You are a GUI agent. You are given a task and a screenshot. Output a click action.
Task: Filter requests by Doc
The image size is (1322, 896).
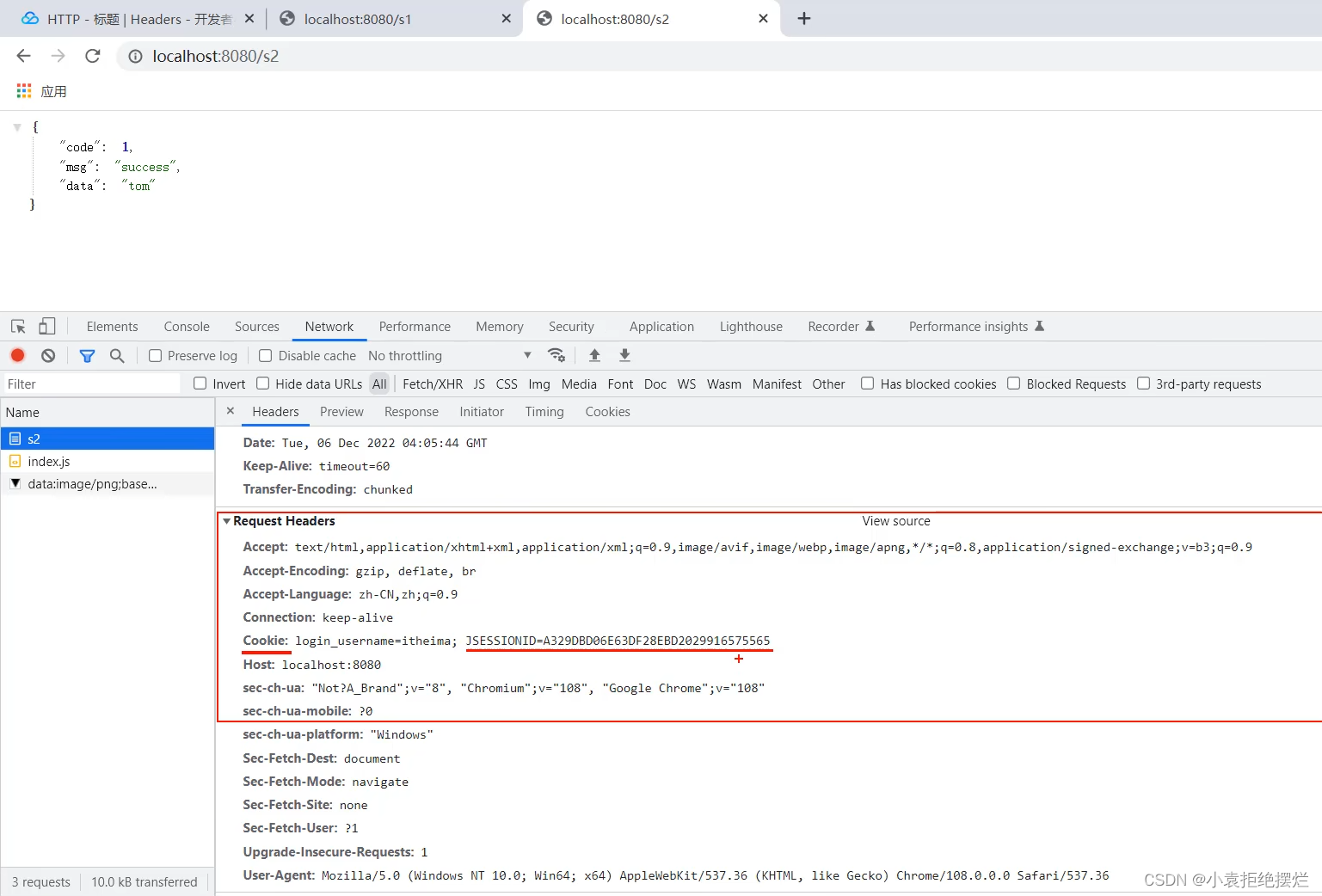655,384
